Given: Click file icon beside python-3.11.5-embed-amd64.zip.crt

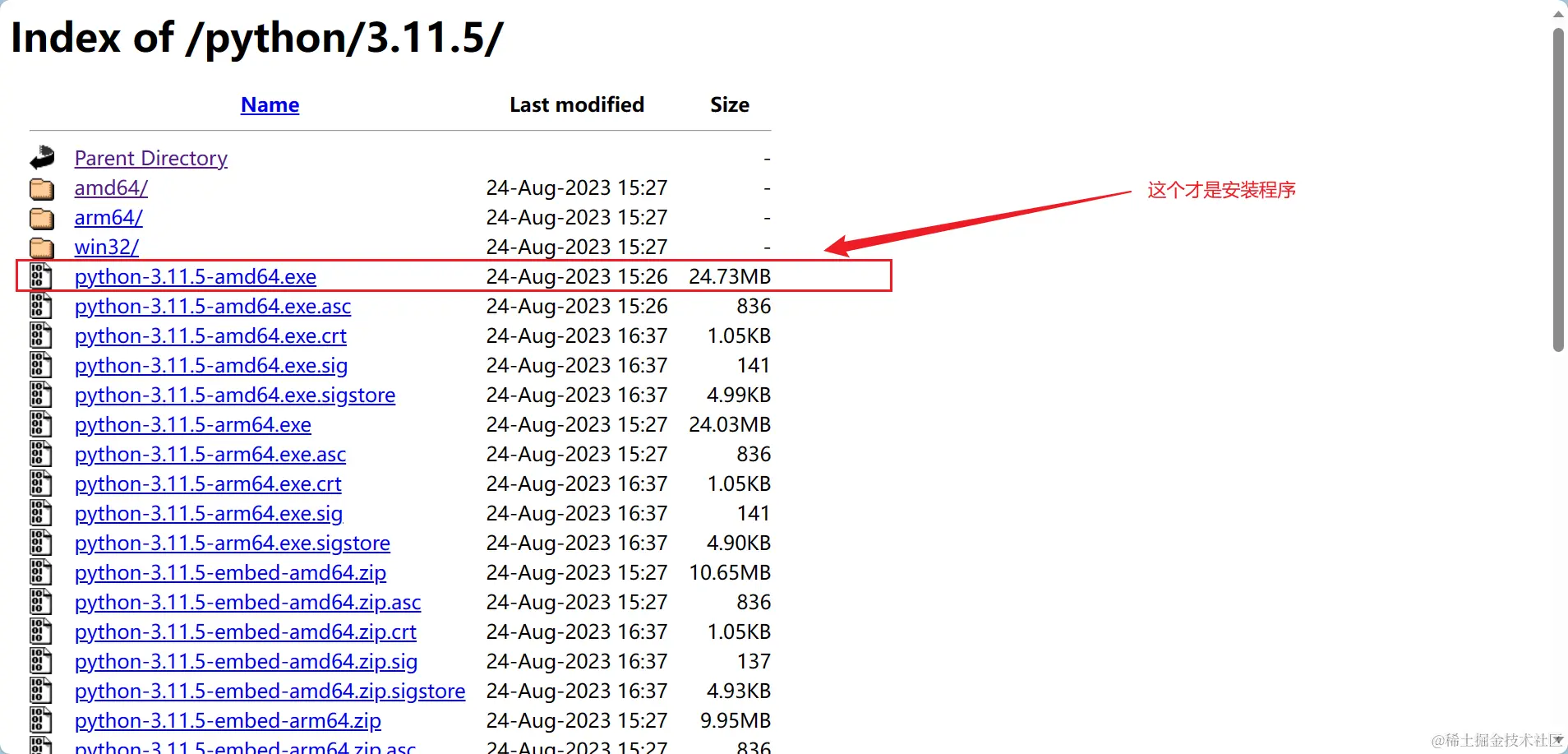Looking at the screenshot, I should [x=41, y=631].
